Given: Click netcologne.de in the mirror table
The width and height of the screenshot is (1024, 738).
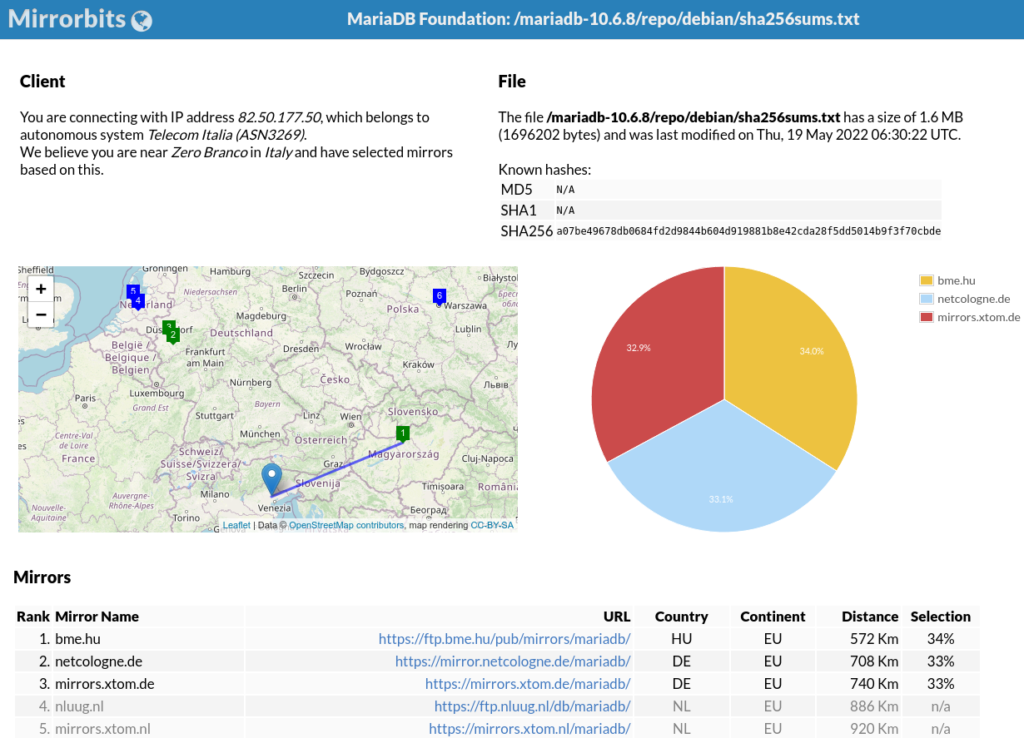Looking at the screenshot, I should (x=99, y=661).
